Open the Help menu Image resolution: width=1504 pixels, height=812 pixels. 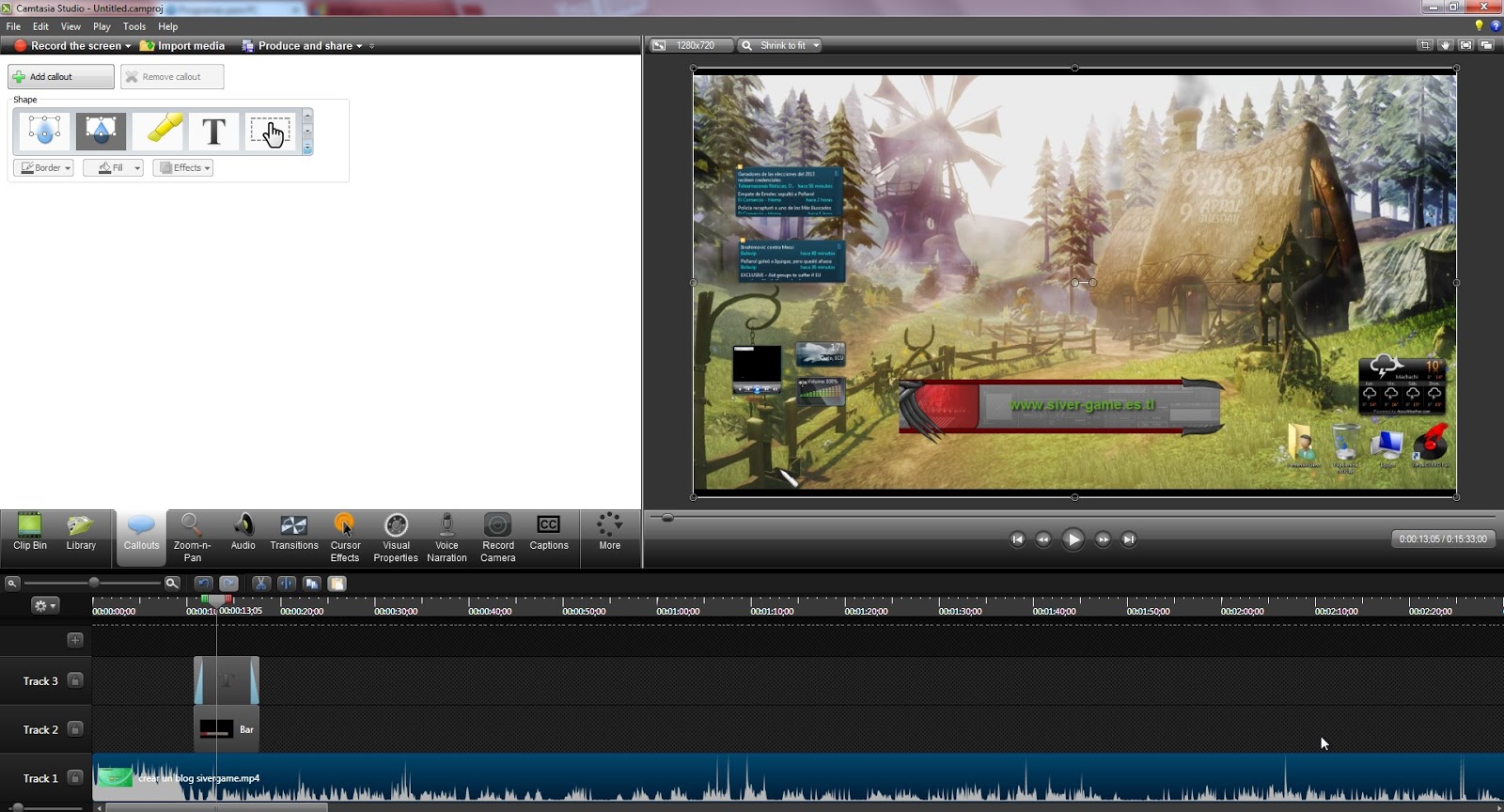click(x=168, y=26)
